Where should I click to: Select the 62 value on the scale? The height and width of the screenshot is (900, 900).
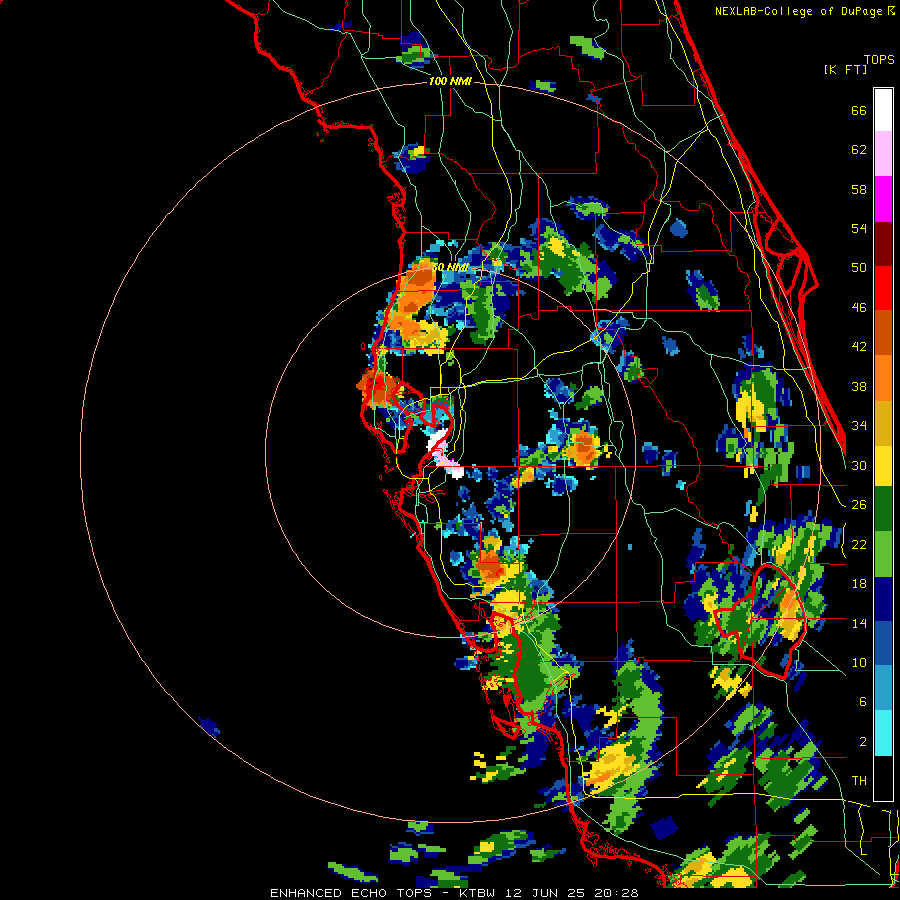coord(859,150)
